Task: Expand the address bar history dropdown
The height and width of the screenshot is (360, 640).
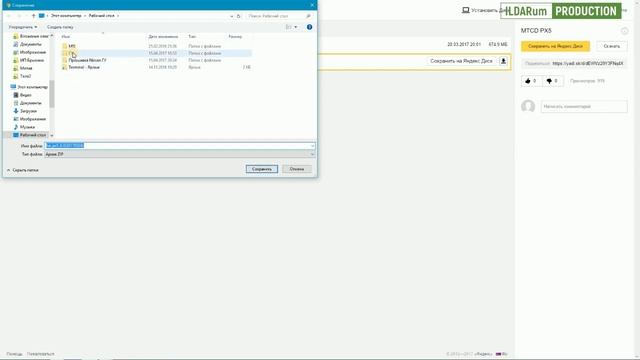Action: point(231,16)
